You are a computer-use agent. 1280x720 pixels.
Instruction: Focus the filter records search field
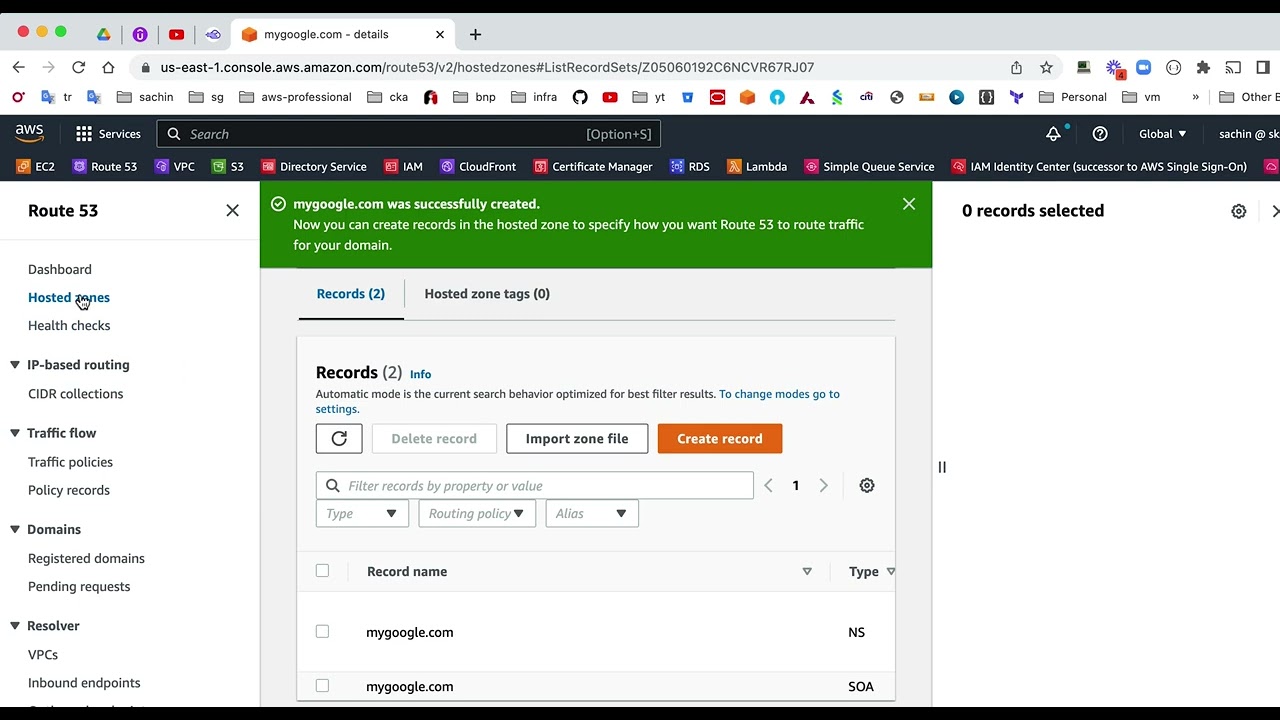click(535, 486)
